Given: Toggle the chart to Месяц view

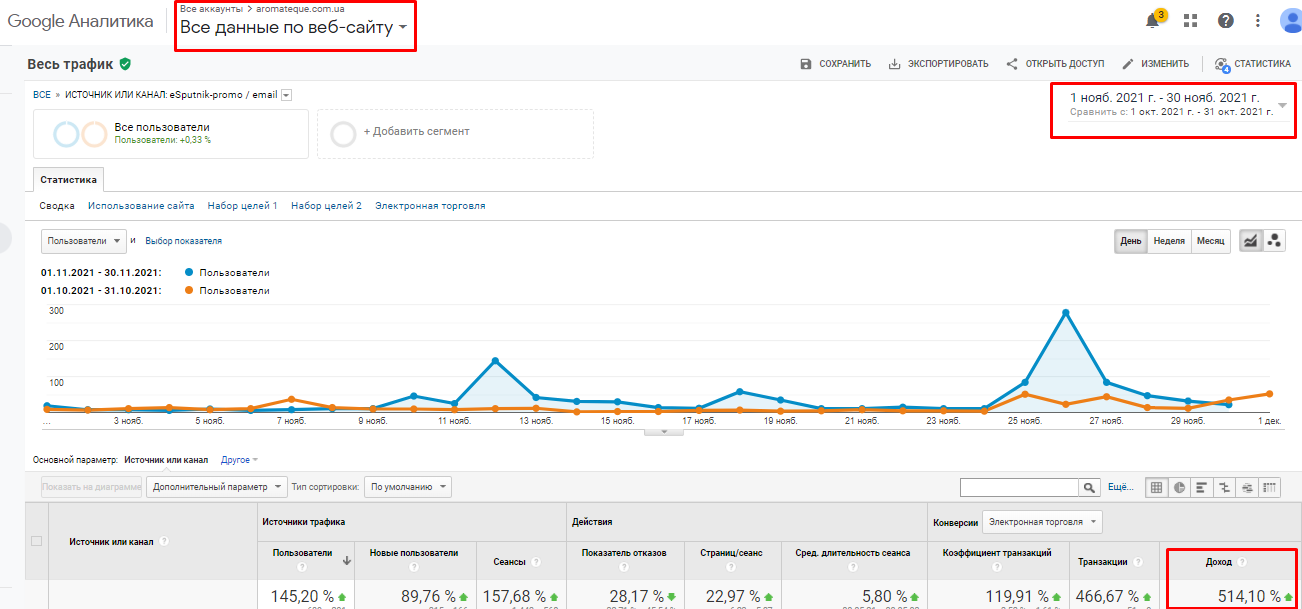Looking at the screenshot, I should [x=1210, y=241].
